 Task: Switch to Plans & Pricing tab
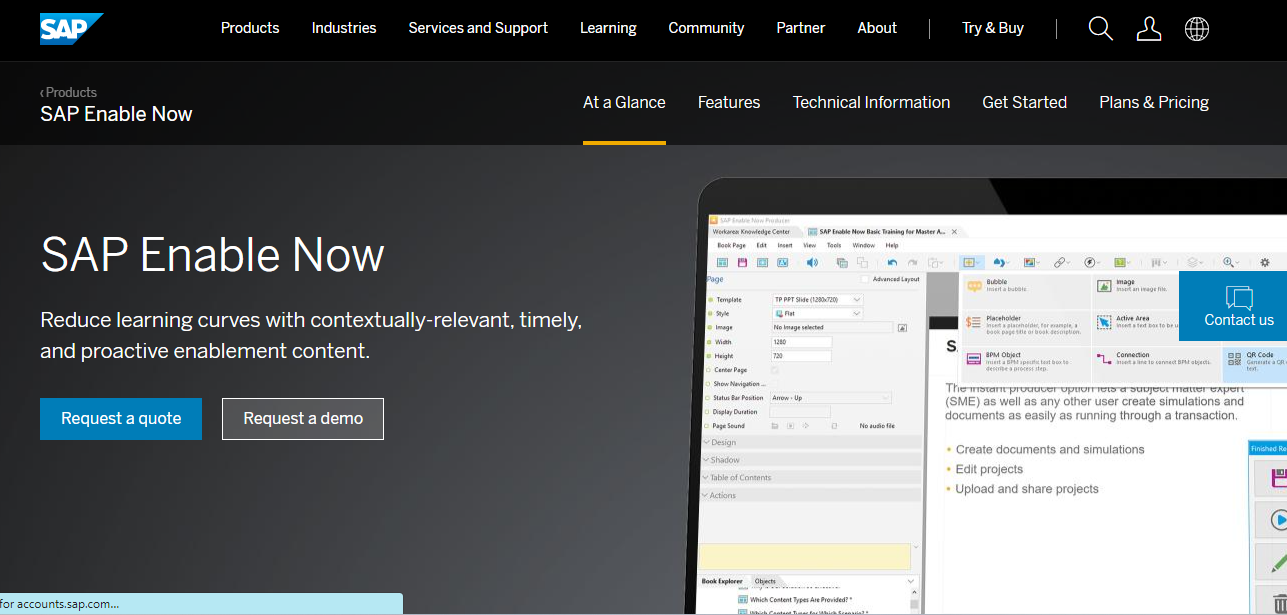pyautogui.click(x=1154, y=102)
